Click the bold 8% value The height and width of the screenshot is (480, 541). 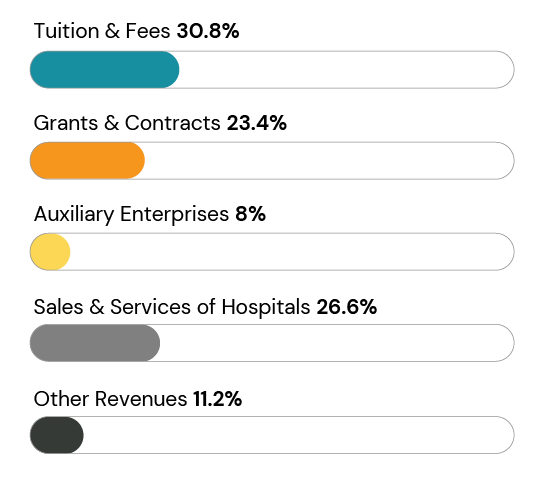pyautogui.click(x=250, y=214)
